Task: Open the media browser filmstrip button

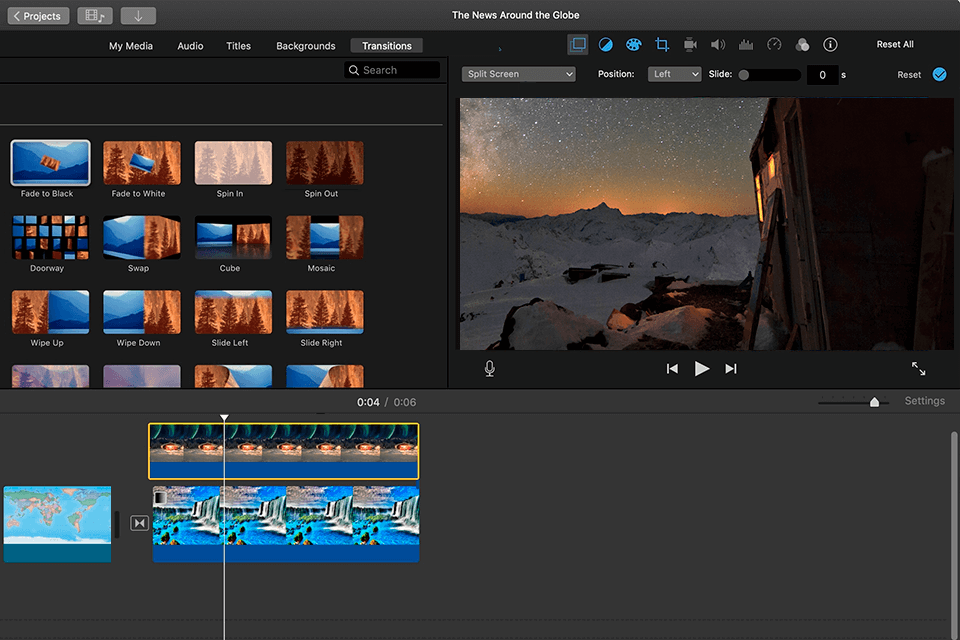Action: click(x=95, y=16)
